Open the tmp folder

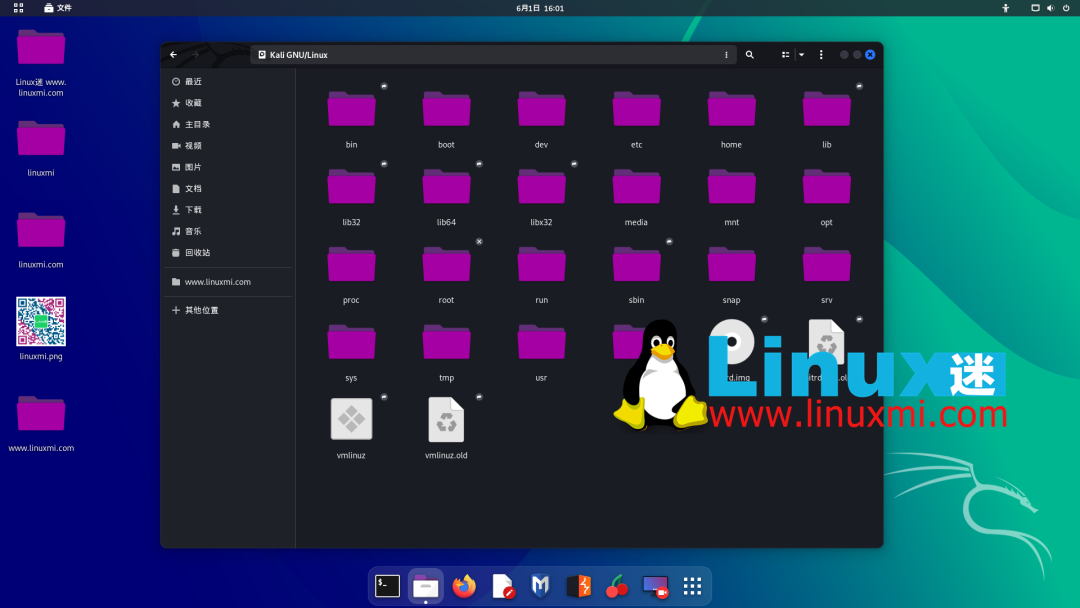446,343
